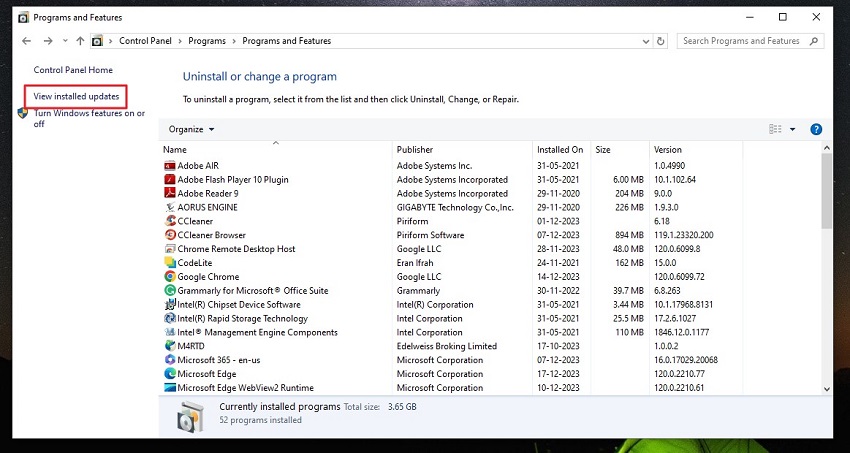
Task: Open the blue Help question mark icon
Action: click(816, 130)
